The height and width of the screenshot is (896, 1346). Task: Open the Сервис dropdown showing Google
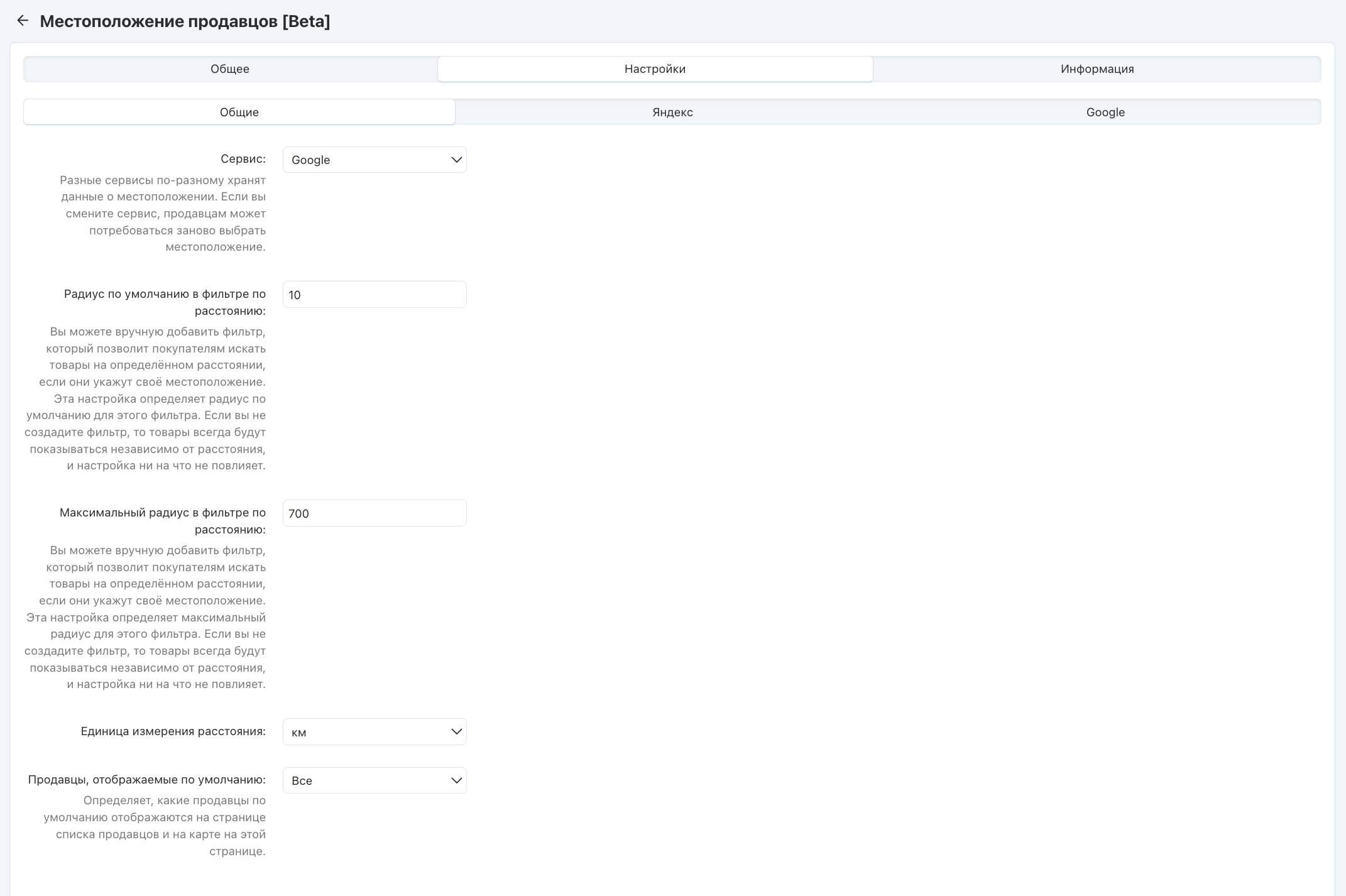tap(364, 160)
